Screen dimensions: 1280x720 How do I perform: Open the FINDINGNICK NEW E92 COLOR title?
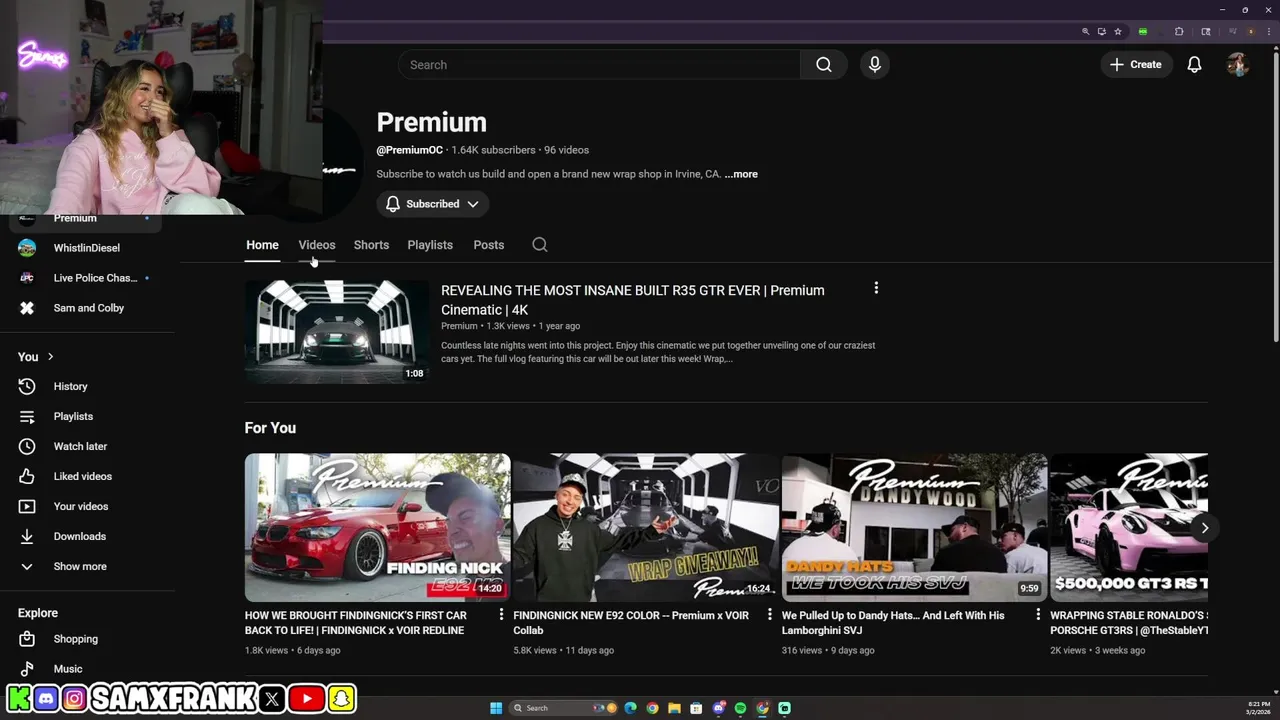coord(631,623)
